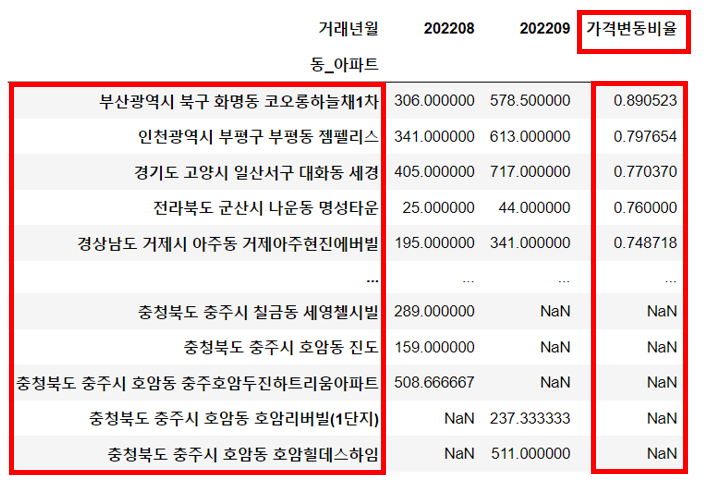Click the value 44.000000
Image resolution: width=704 pixels, height=487 pixels.
(x=534, y=208)
